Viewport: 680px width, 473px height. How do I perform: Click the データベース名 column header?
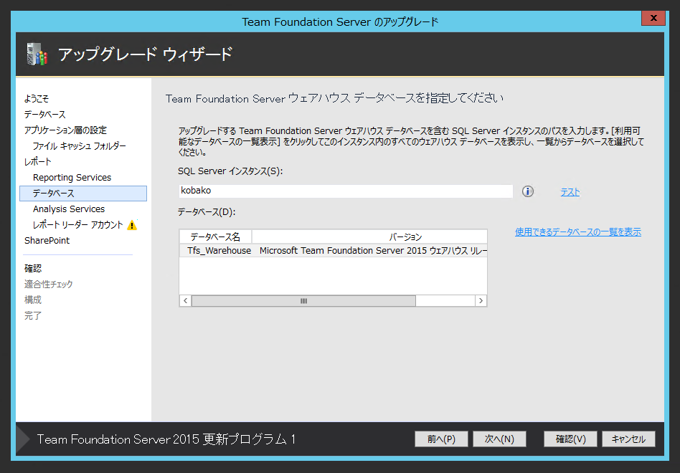[215, 237]
